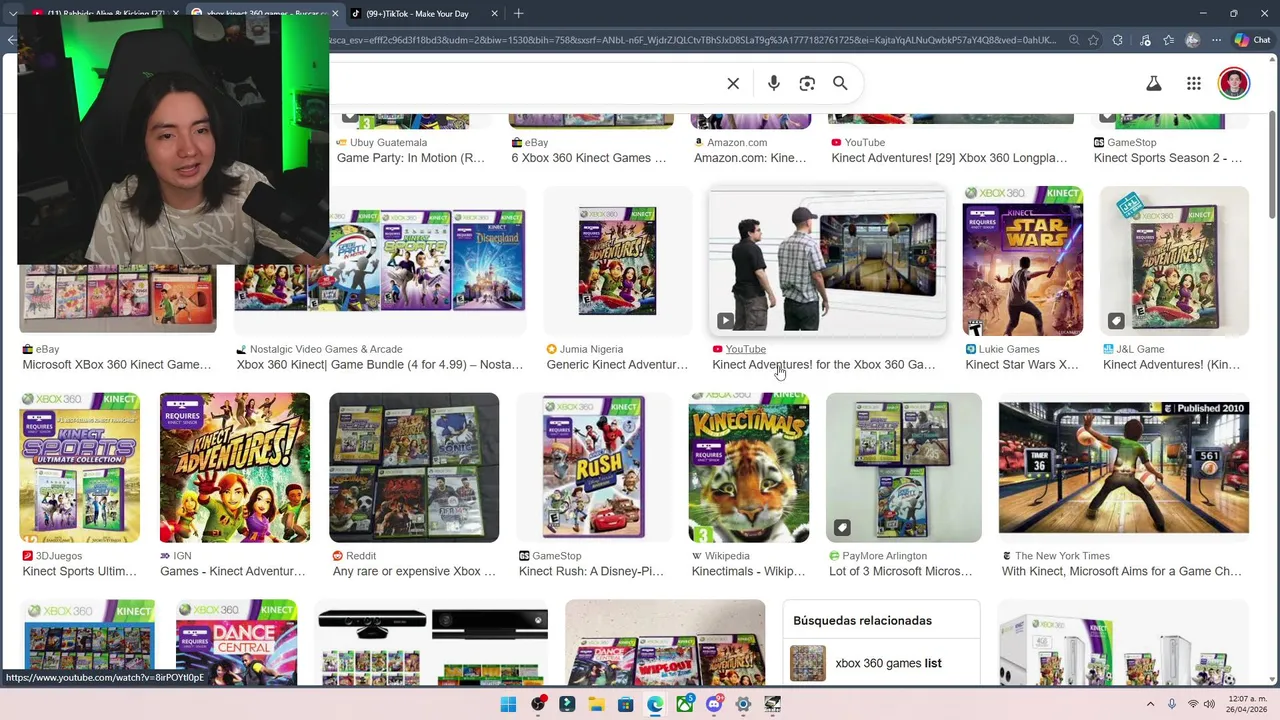1280x720 pixels.
Task: Close the xbox kinect 360 games tab
Action: coord(334,14)
